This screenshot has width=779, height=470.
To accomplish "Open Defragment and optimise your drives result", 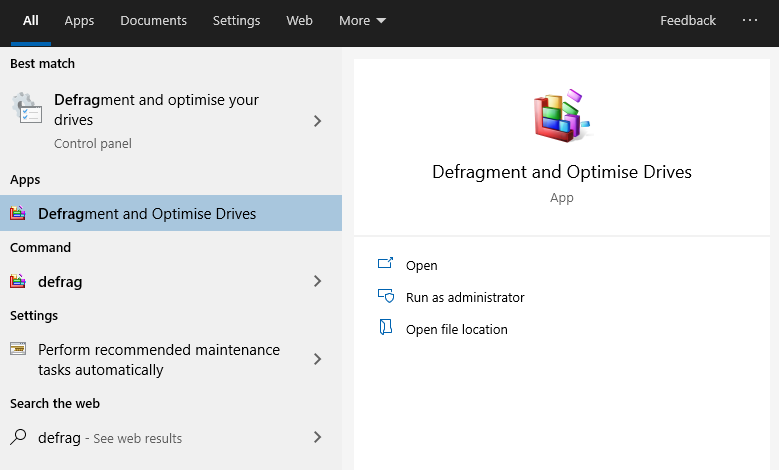I will point(171,121).
